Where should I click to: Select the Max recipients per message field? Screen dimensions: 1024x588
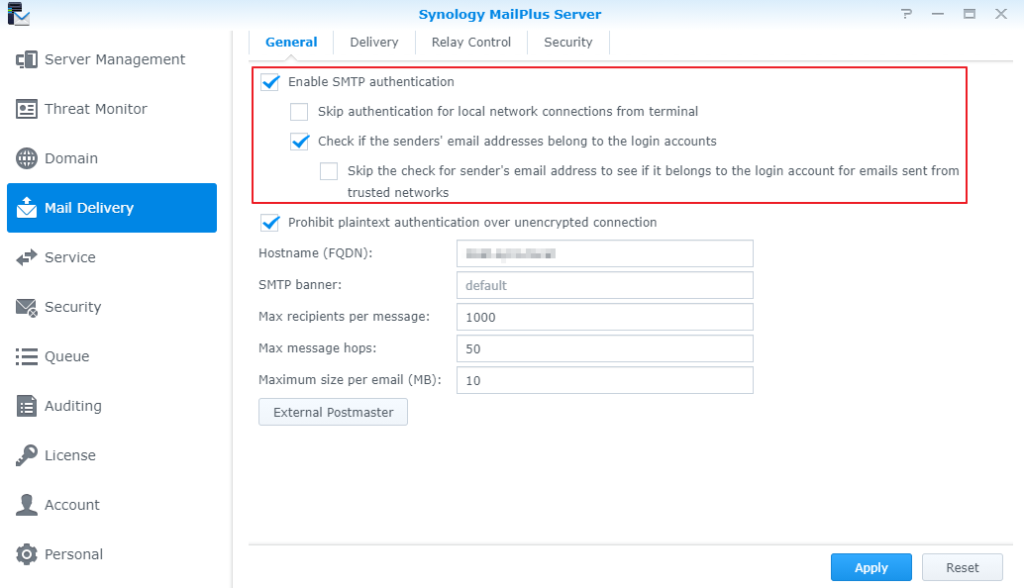(605, 317)
